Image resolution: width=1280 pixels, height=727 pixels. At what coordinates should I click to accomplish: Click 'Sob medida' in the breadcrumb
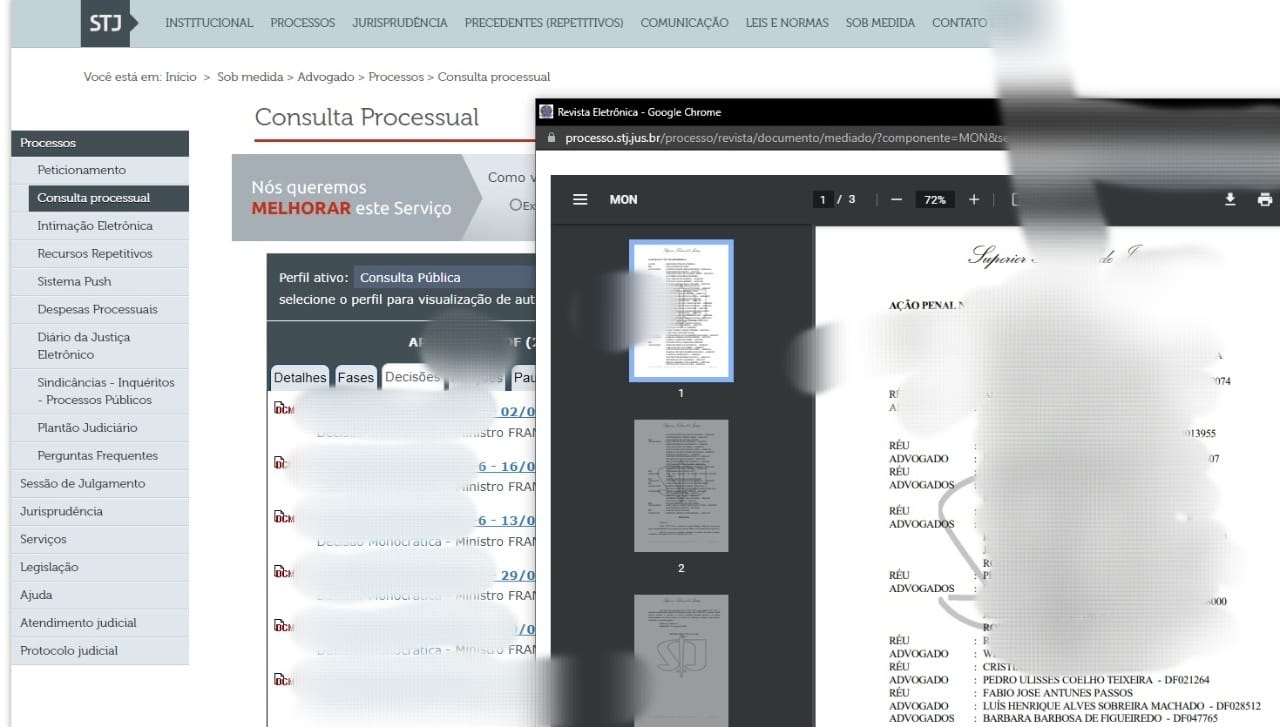[250, 77]
